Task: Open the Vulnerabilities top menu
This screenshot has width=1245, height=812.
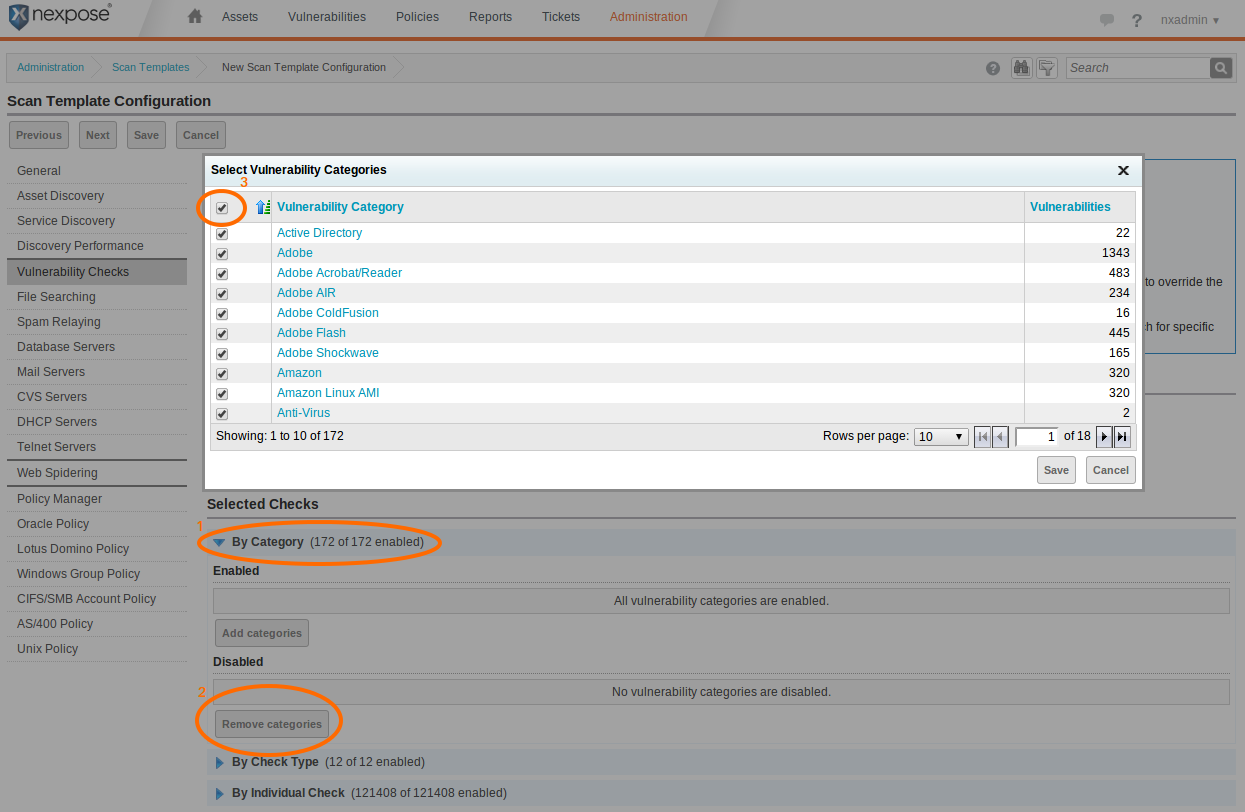Action: click(326, 17)
